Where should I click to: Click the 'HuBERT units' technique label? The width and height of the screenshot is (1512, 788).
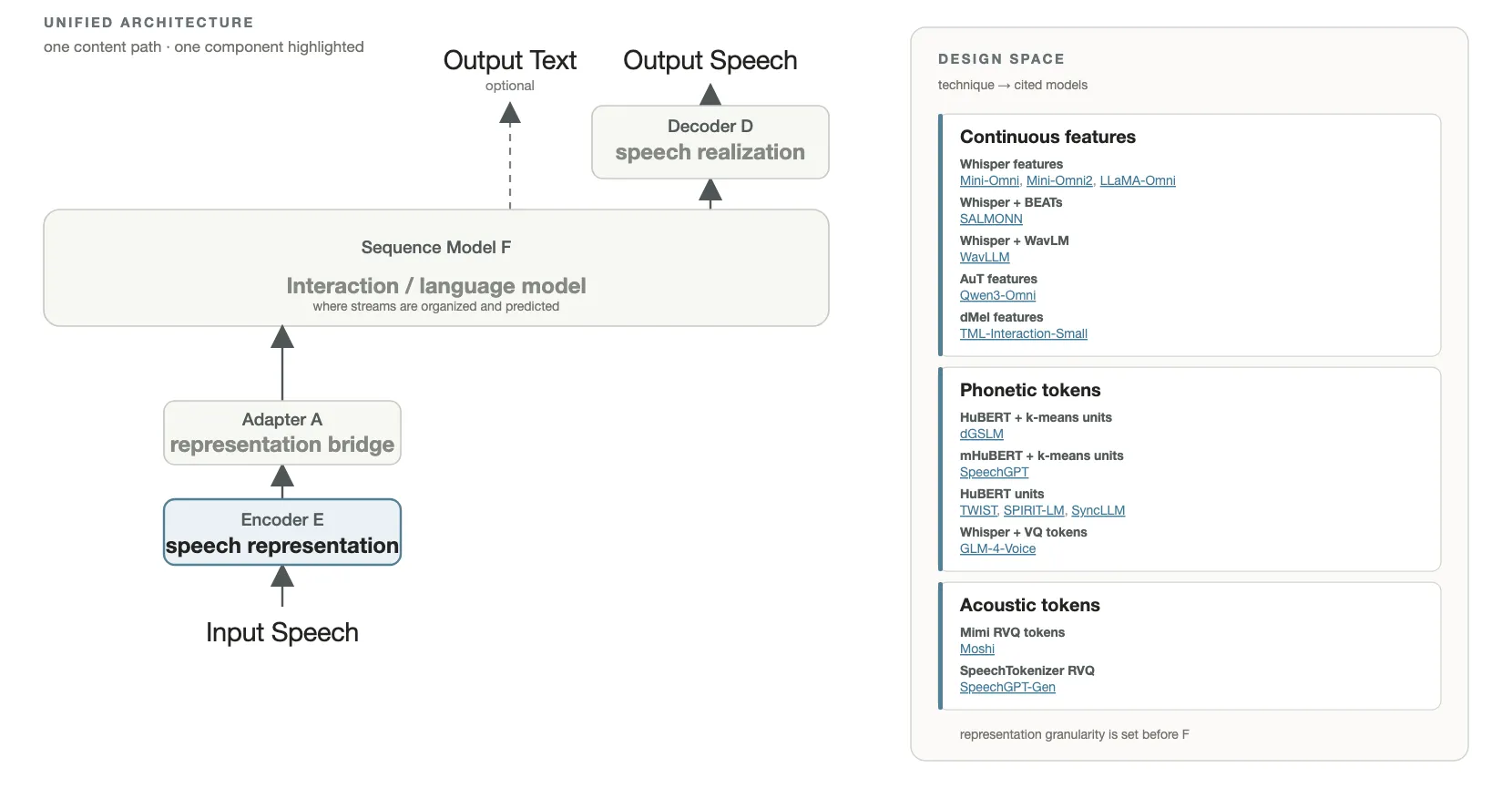tap(1002, 494)
